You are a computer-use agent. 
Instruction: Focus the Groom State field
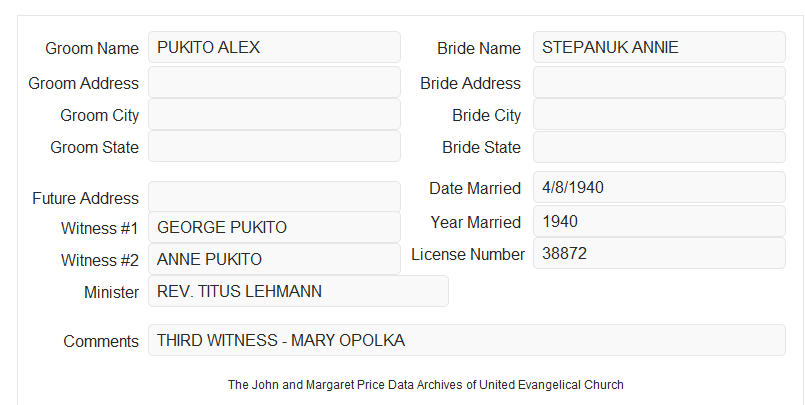click(x=274, y=146)
